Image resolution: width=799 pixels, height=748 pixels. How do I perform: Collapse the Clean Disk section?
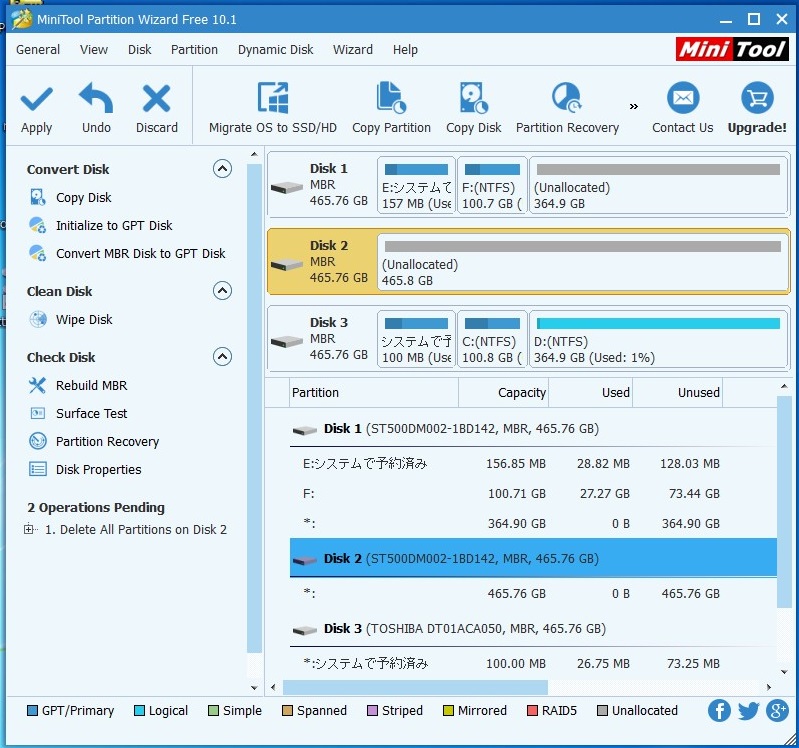pos(222,290)
